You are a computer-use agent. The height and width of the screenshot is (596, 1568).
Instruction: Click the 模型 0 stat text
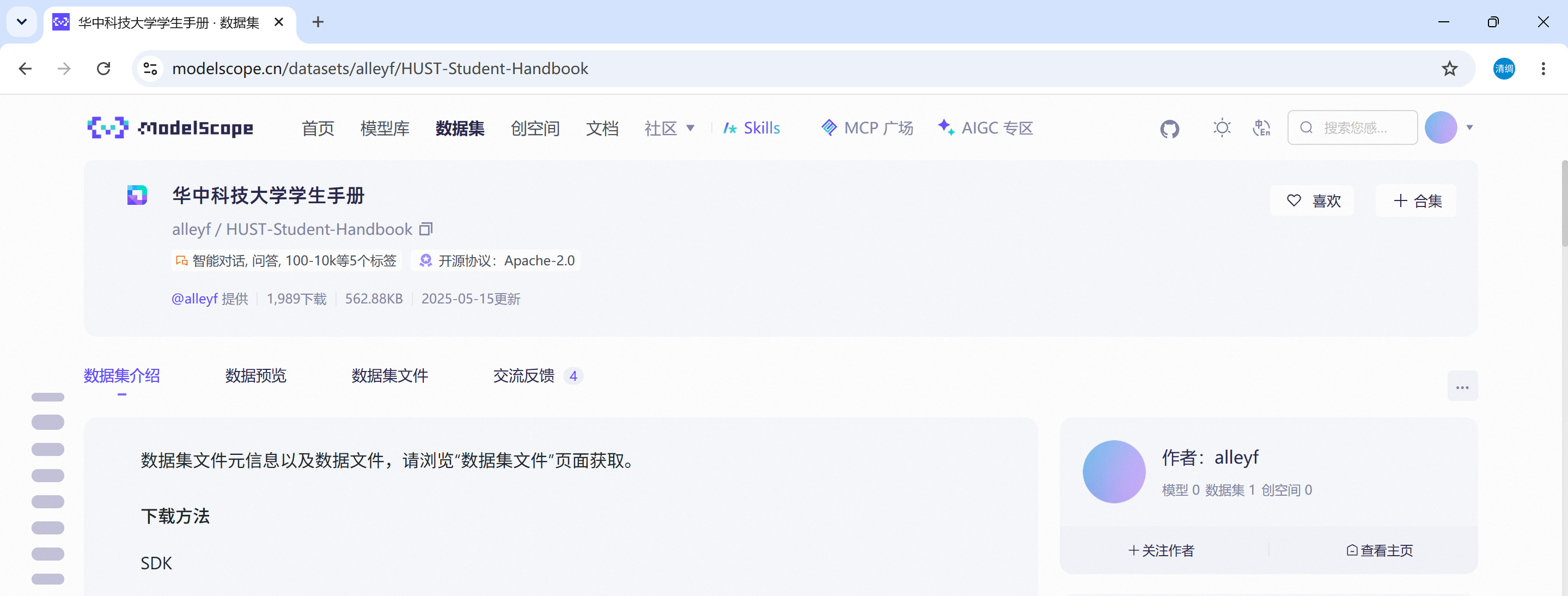pyautogui.click(x=1180, y=490)
